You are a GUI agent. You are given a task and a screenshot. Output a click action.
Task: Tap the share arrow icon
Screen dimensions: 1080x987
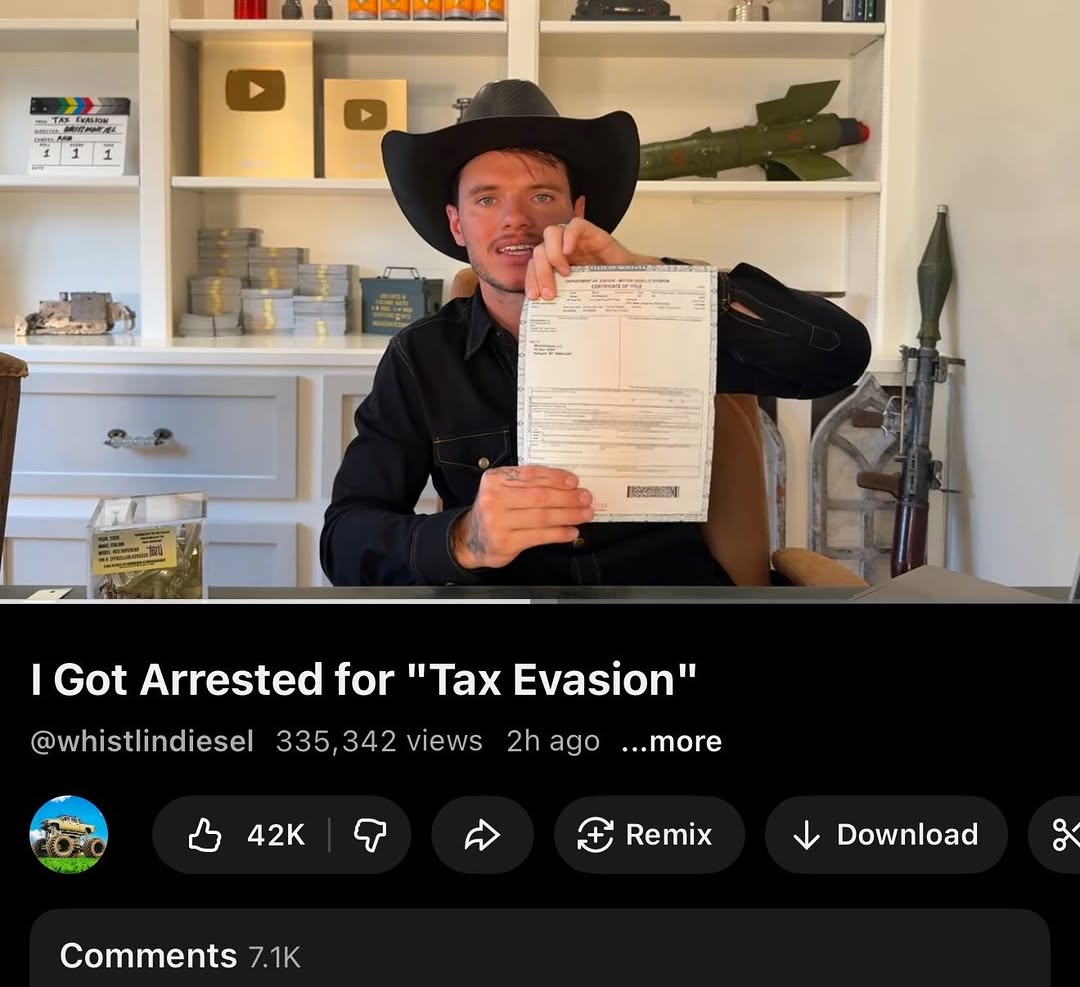(482, 835)
